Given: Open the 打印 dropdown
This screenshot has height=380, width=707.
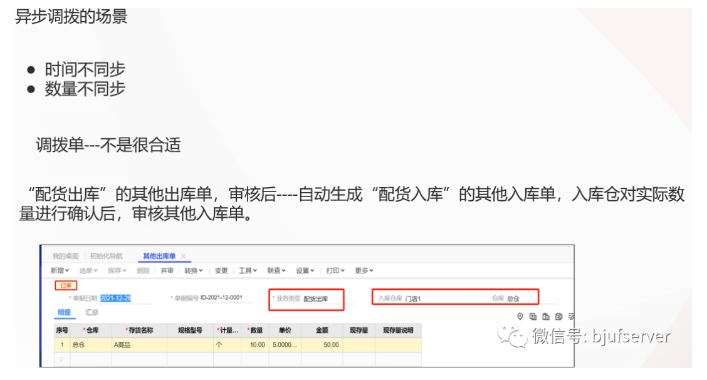Looking at the screenshot, I should pos(335,270).
